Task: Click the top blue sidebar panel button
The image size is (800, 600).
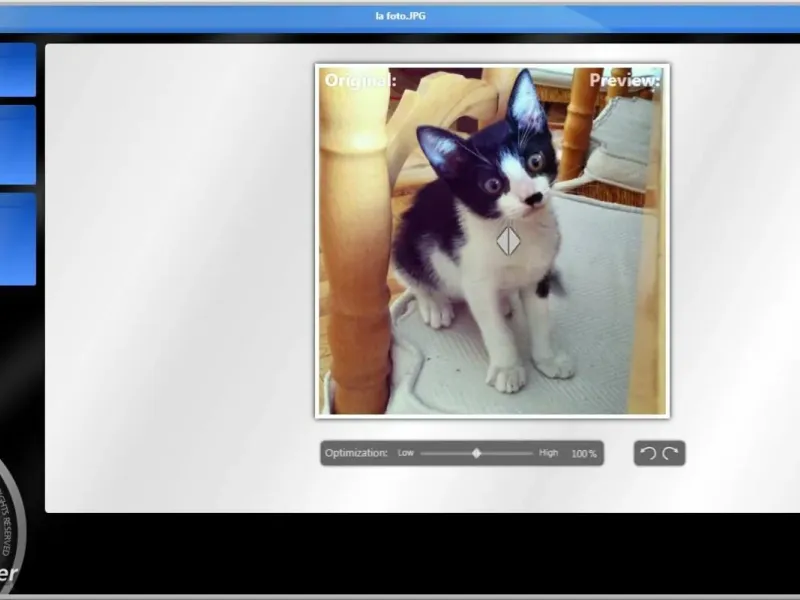Action: tap(18, 70)
